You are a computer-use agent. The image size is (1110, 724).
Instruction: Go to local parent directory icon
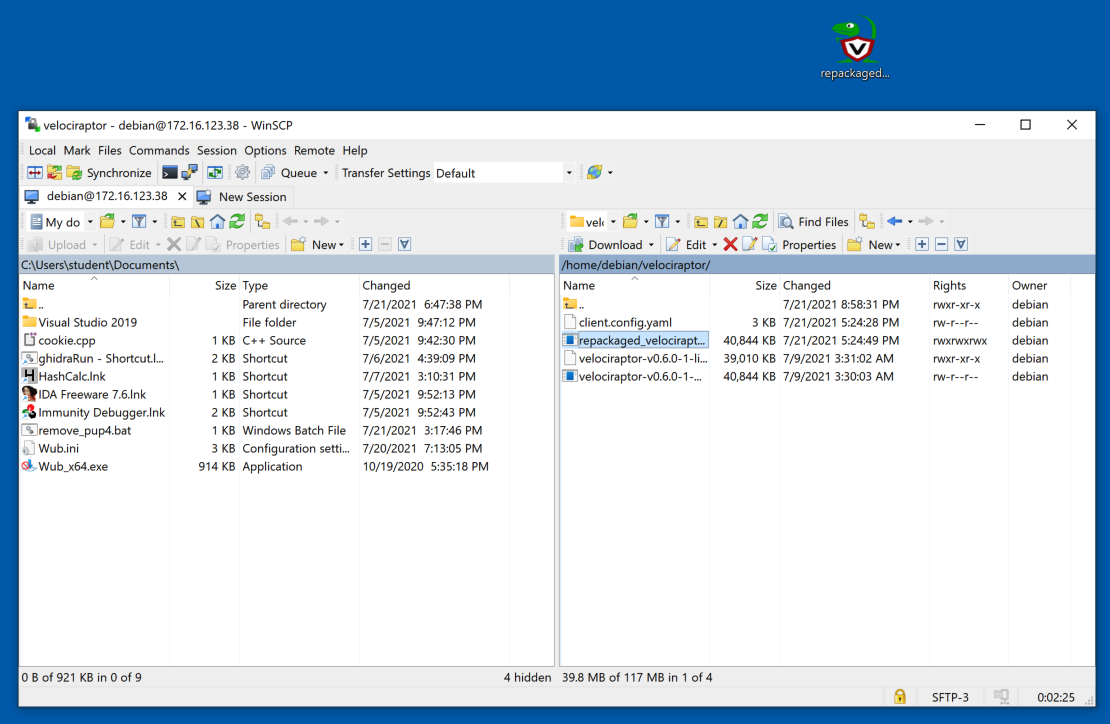click(x=178, y=222)
